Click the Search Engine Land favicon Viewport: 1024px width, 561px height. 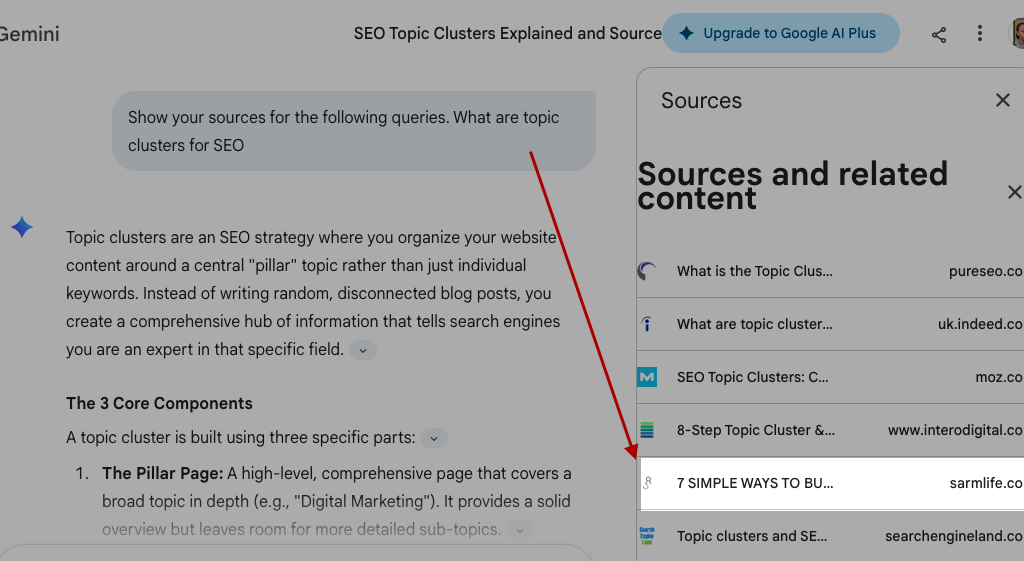click(647, 536)
